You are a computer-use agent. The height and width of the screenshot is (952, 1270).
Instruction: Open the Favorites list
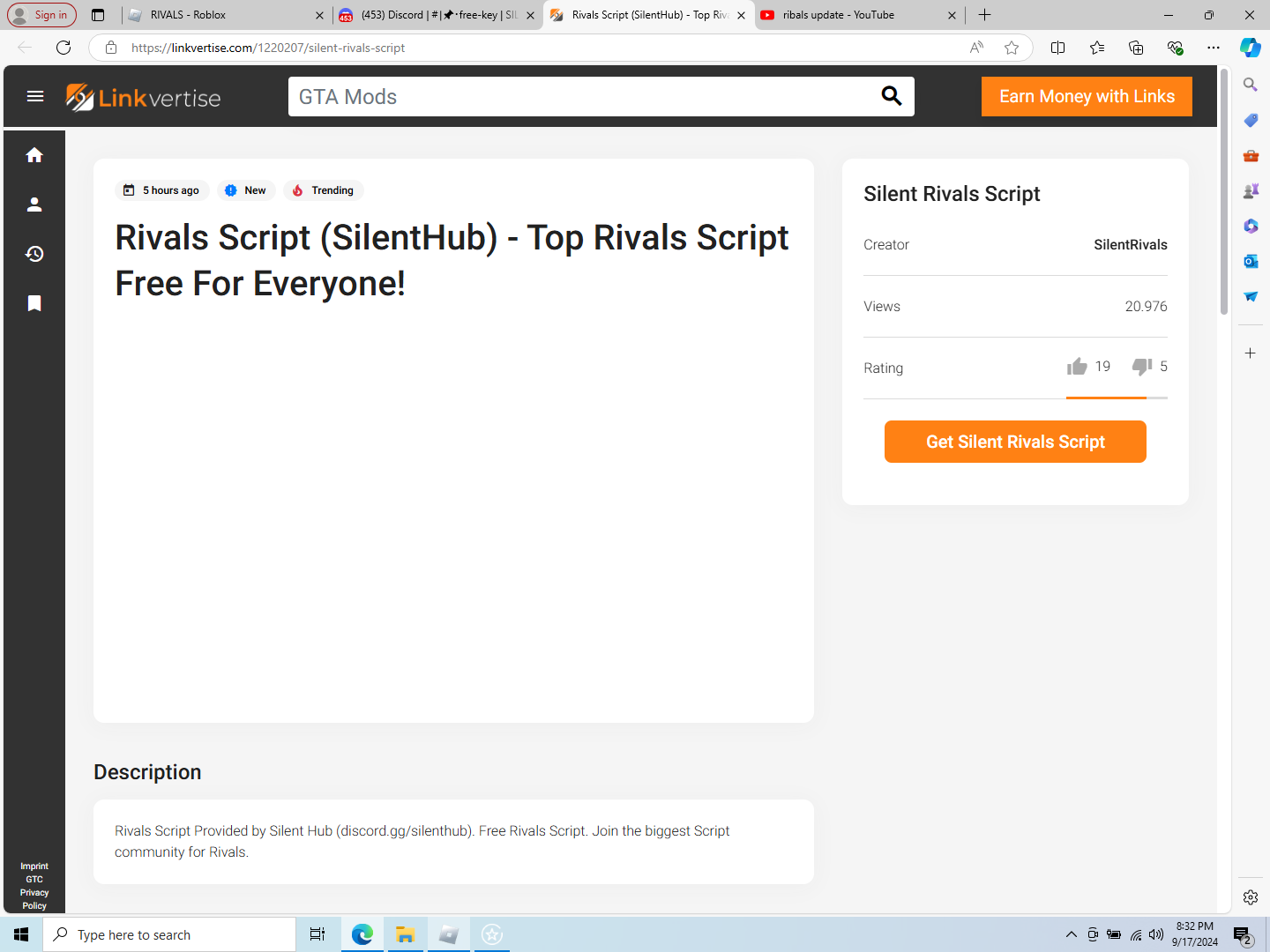(1097, 48)
